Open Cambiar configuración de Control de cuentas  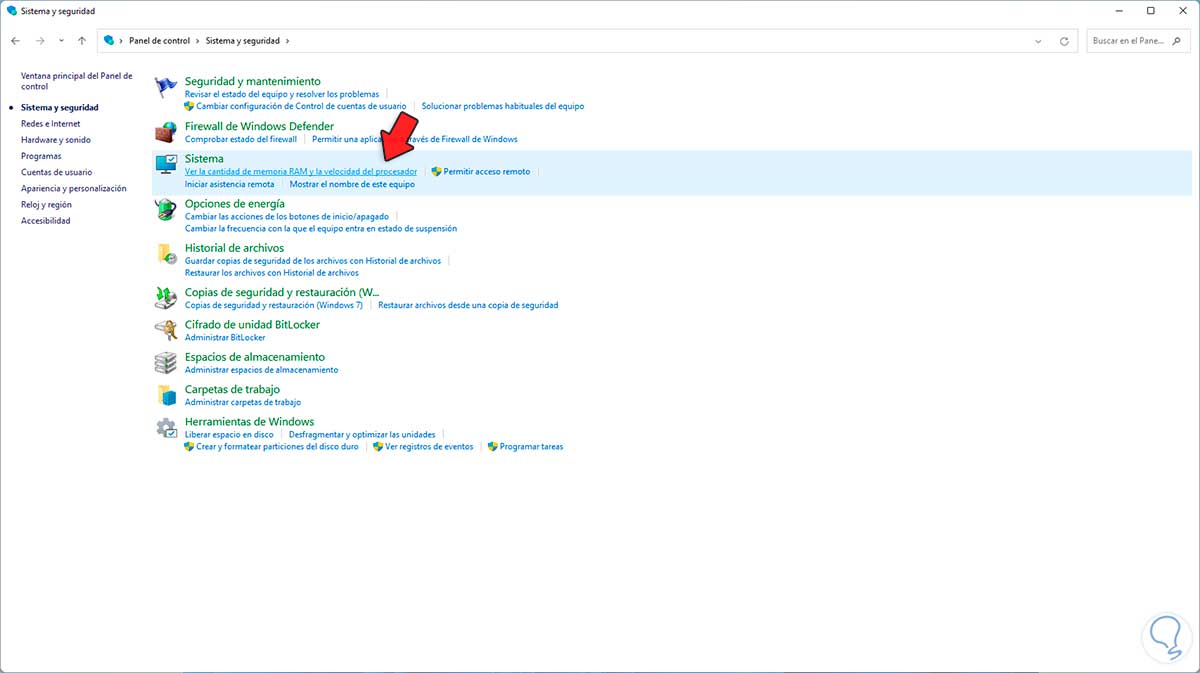click(301, 106)
